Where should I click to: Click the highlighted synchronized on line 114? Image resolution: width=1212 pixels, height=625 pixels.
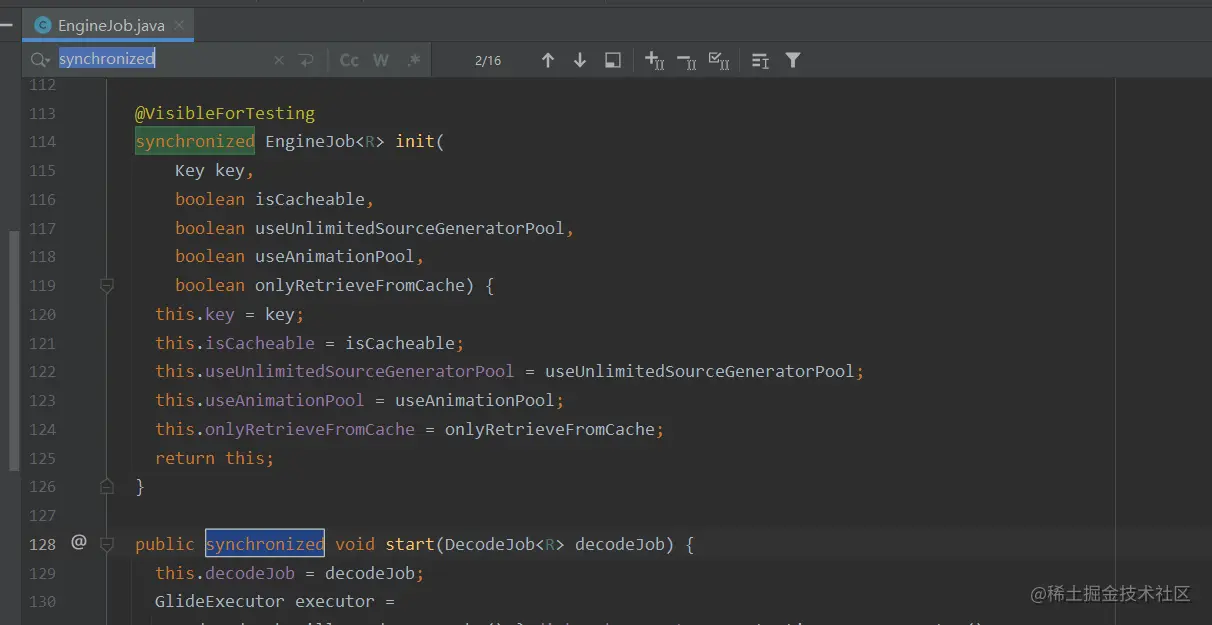coord(195,142)
